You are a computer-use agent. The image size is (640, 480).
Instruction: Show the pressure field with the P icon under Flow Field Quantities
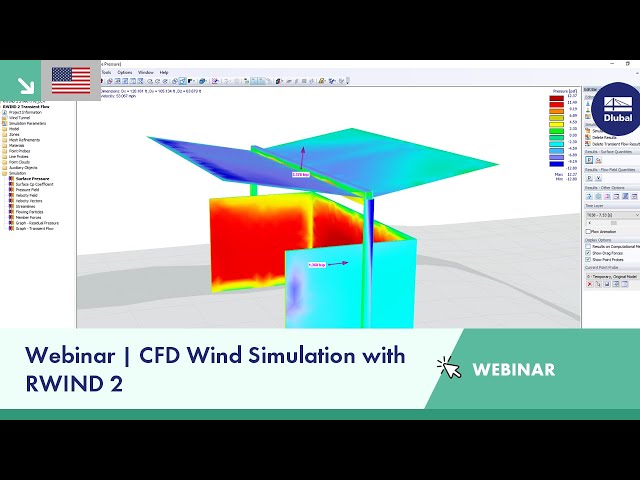589,178
